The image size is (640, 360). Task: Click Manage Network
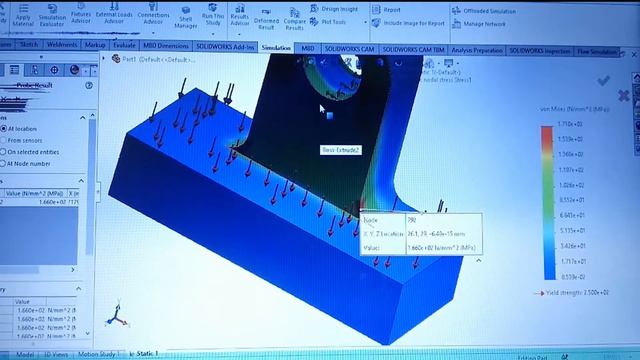479,24
